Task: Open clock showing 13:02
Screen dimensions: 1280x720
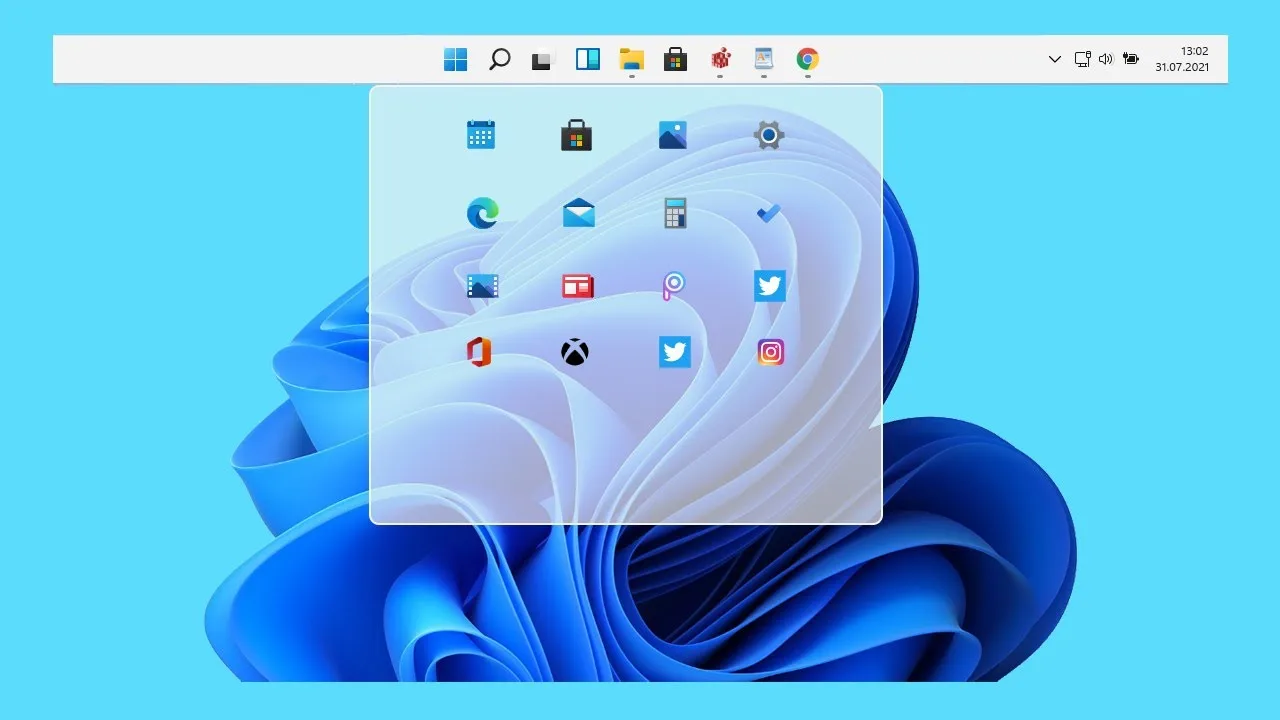Action: pyautogui.click(x=1194, y=51)
